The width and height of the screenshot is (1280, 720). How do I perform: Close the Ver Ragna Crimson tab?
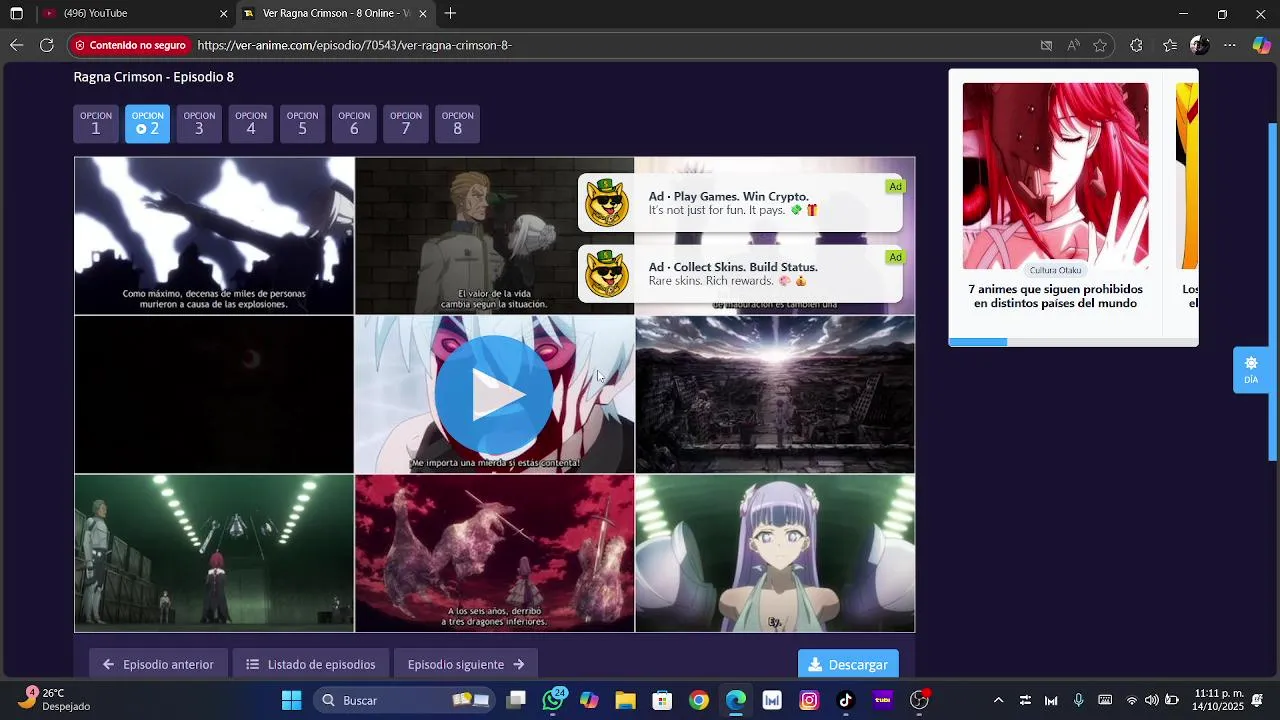click(423, 14)
